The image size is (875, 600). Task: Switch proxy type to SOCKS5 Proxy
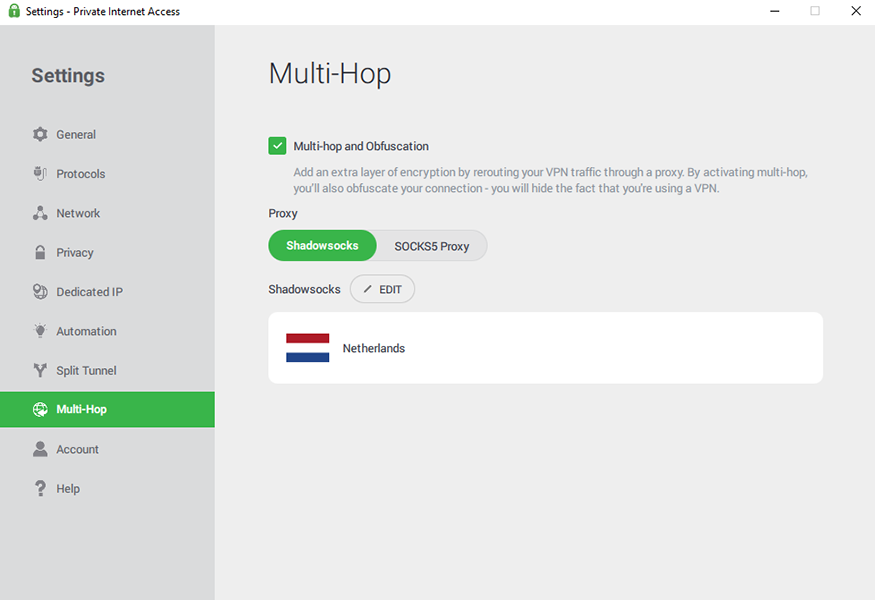pos(431,246)
